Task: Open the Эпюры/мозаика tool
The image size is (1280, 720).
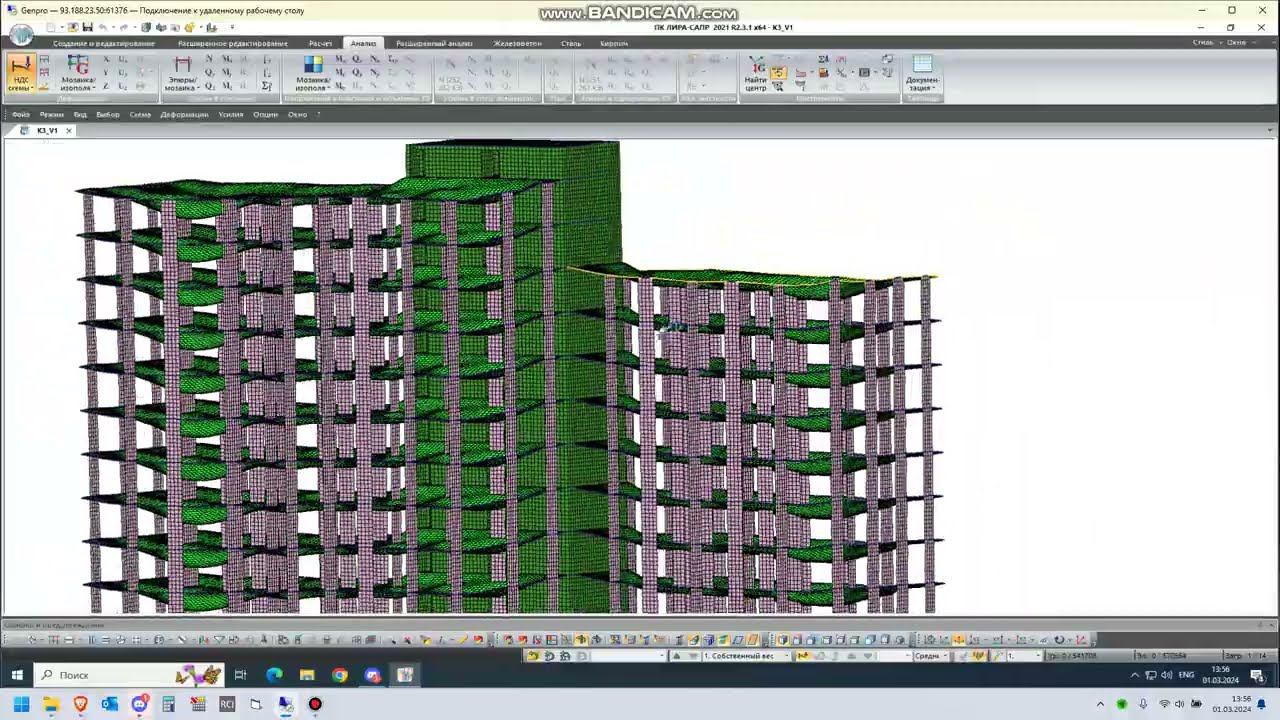Action: [x=182, y=74]
